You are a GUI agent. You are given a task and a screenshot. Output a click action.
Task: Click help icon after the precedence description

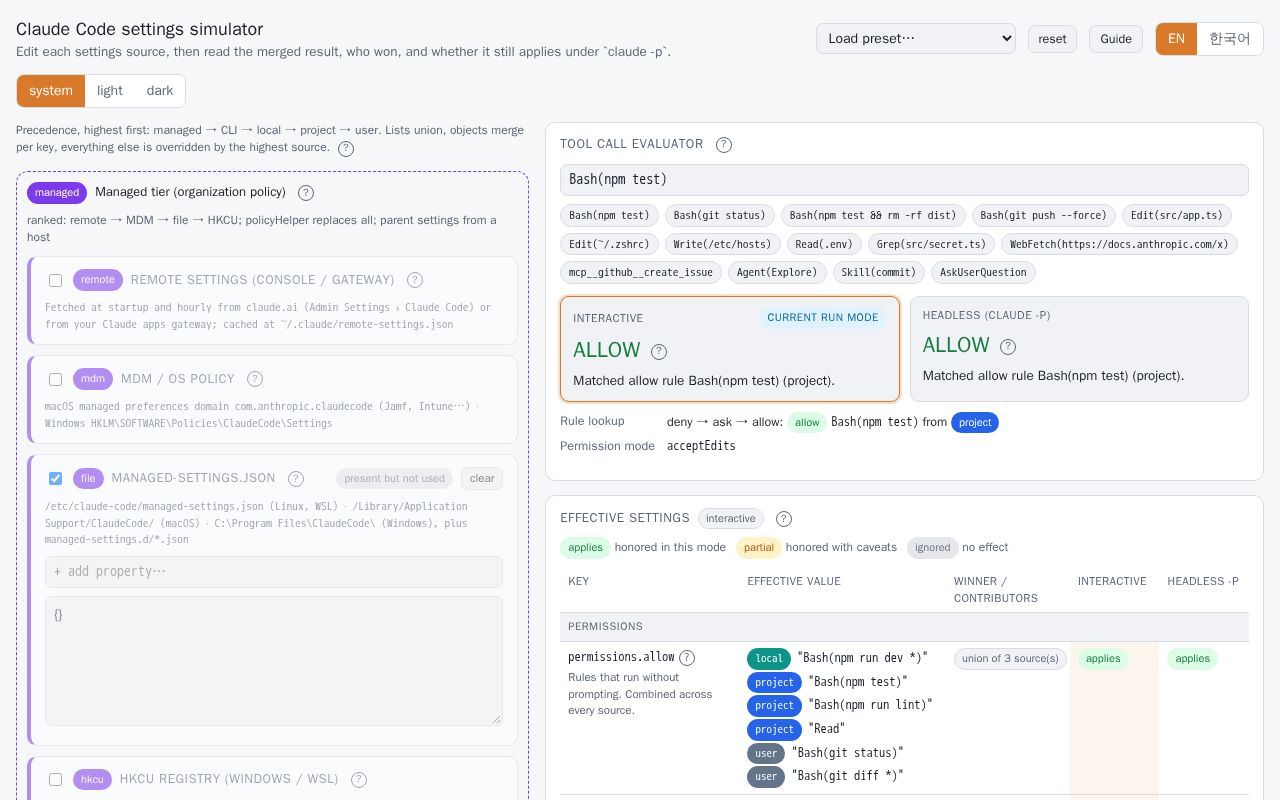(x=346, y=149)
